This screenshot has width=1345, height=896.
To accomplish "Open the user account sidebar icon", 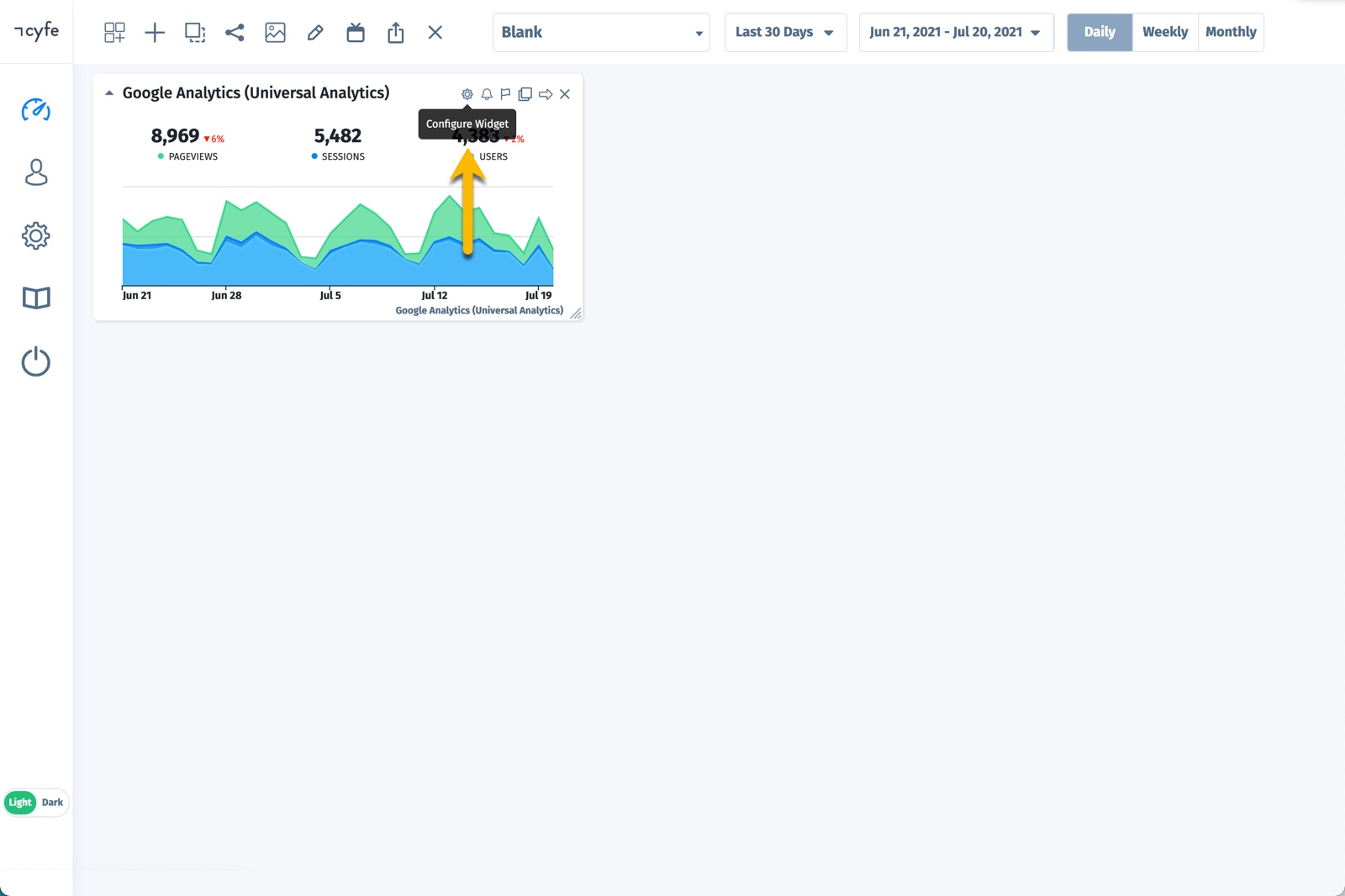I will 36,172.
